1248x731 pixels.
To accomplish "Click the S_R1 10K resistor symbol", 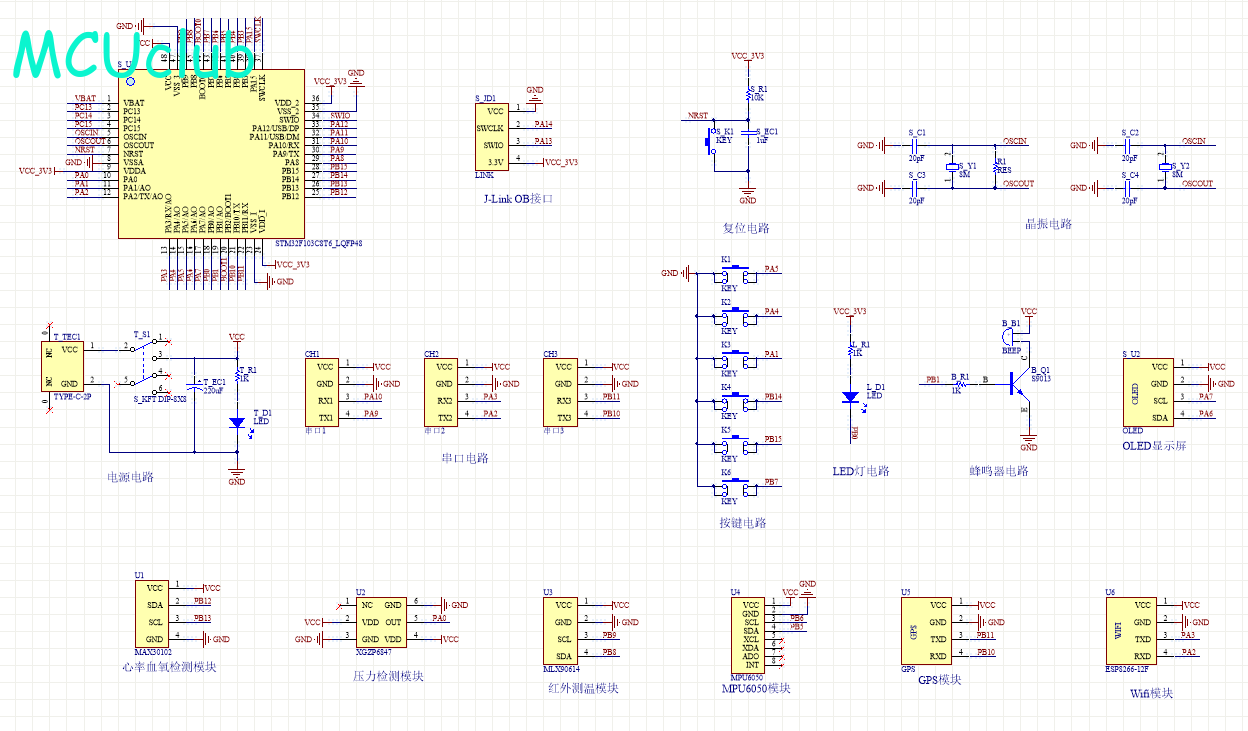I will coord(748,94).
